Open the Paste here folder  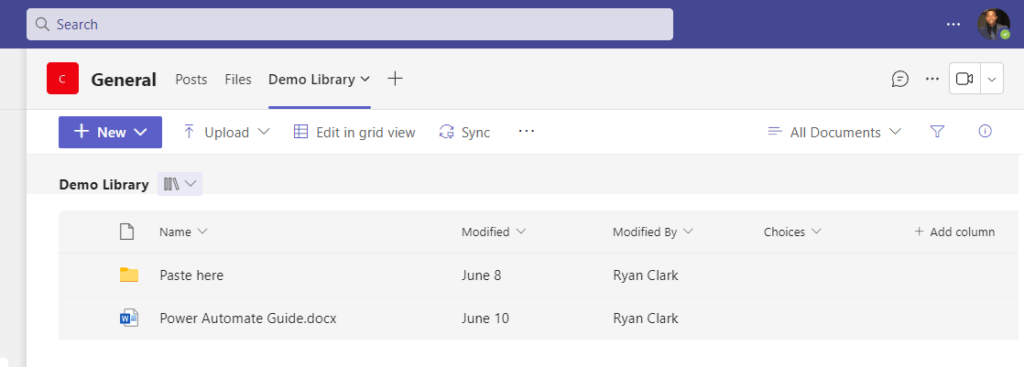pos(191,276)
